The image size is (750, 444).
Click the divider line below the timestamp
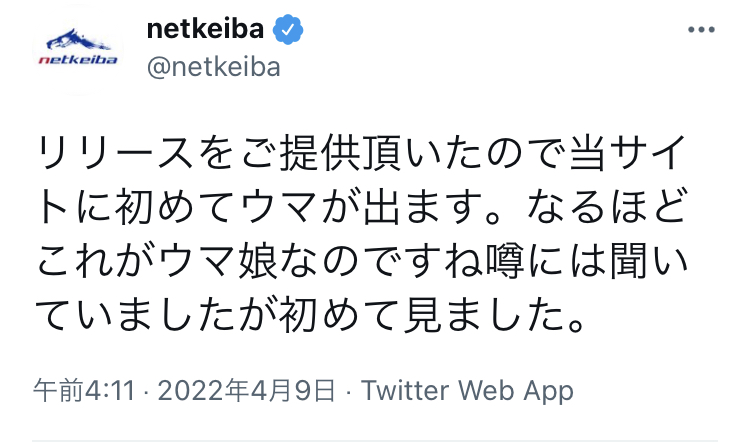375,440
